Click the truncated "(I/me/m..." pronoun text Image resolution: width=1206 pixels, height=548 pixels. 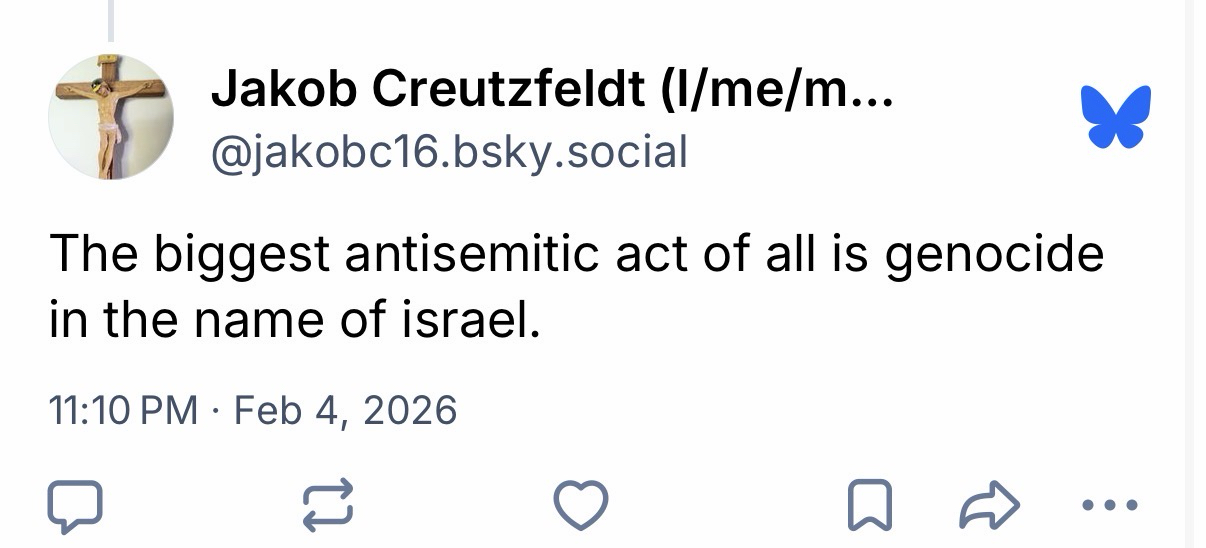pos(777,94)
